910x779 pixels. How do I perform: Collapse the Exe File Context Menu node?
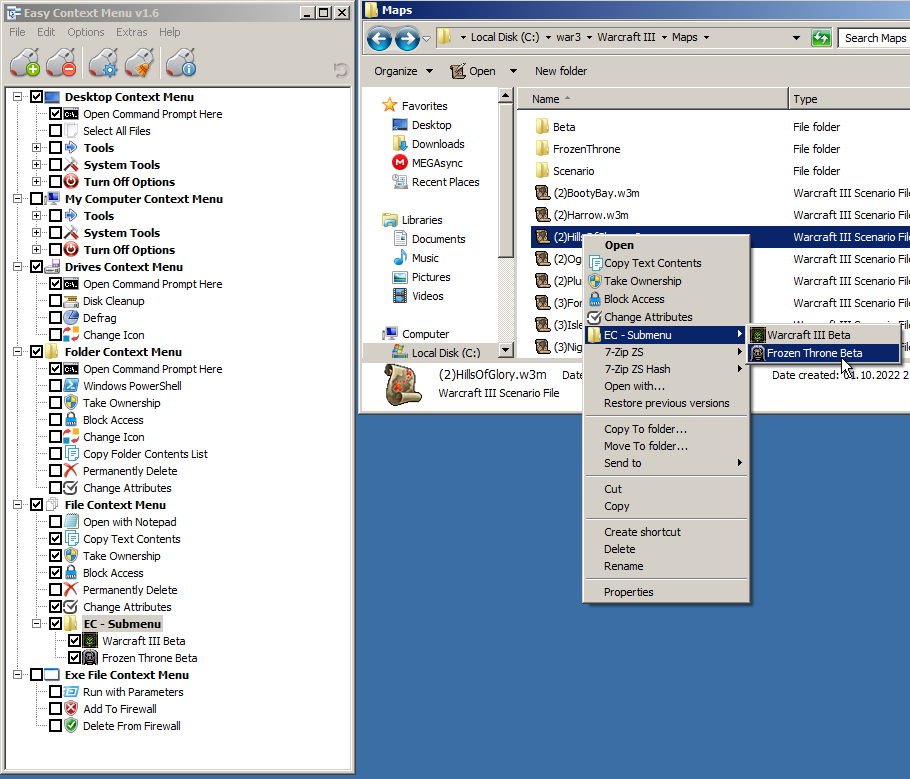pos(17,675)
